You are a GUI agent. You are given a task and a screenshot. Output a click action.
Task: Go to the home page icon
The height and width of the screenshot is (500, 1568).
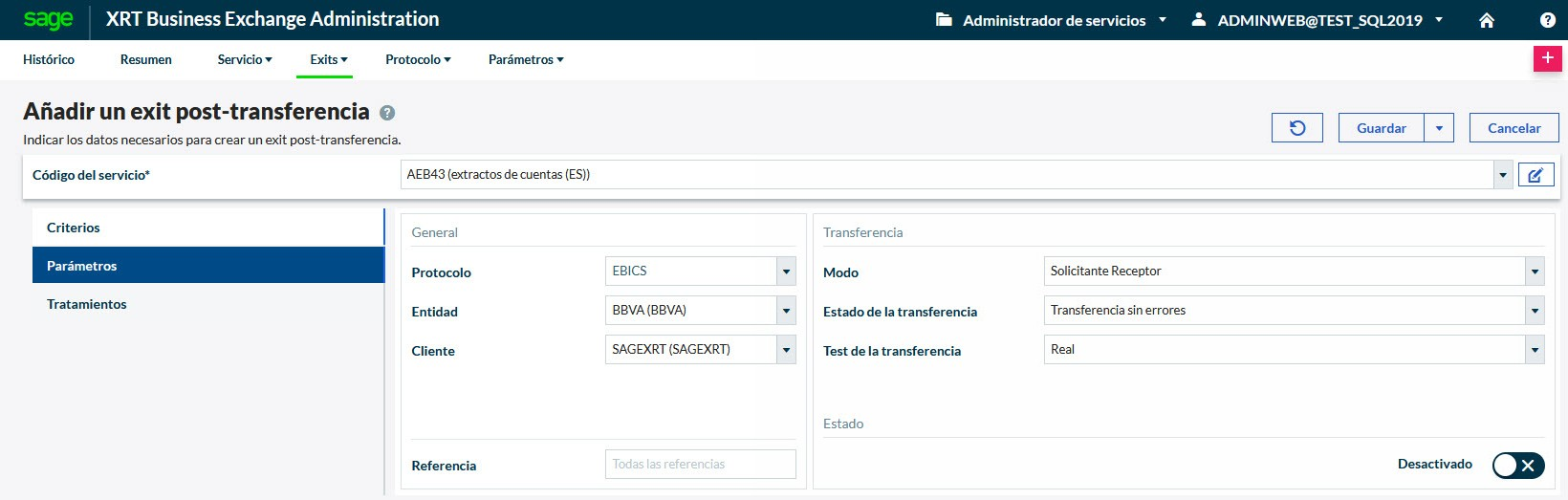click(x=1486, y=20)
